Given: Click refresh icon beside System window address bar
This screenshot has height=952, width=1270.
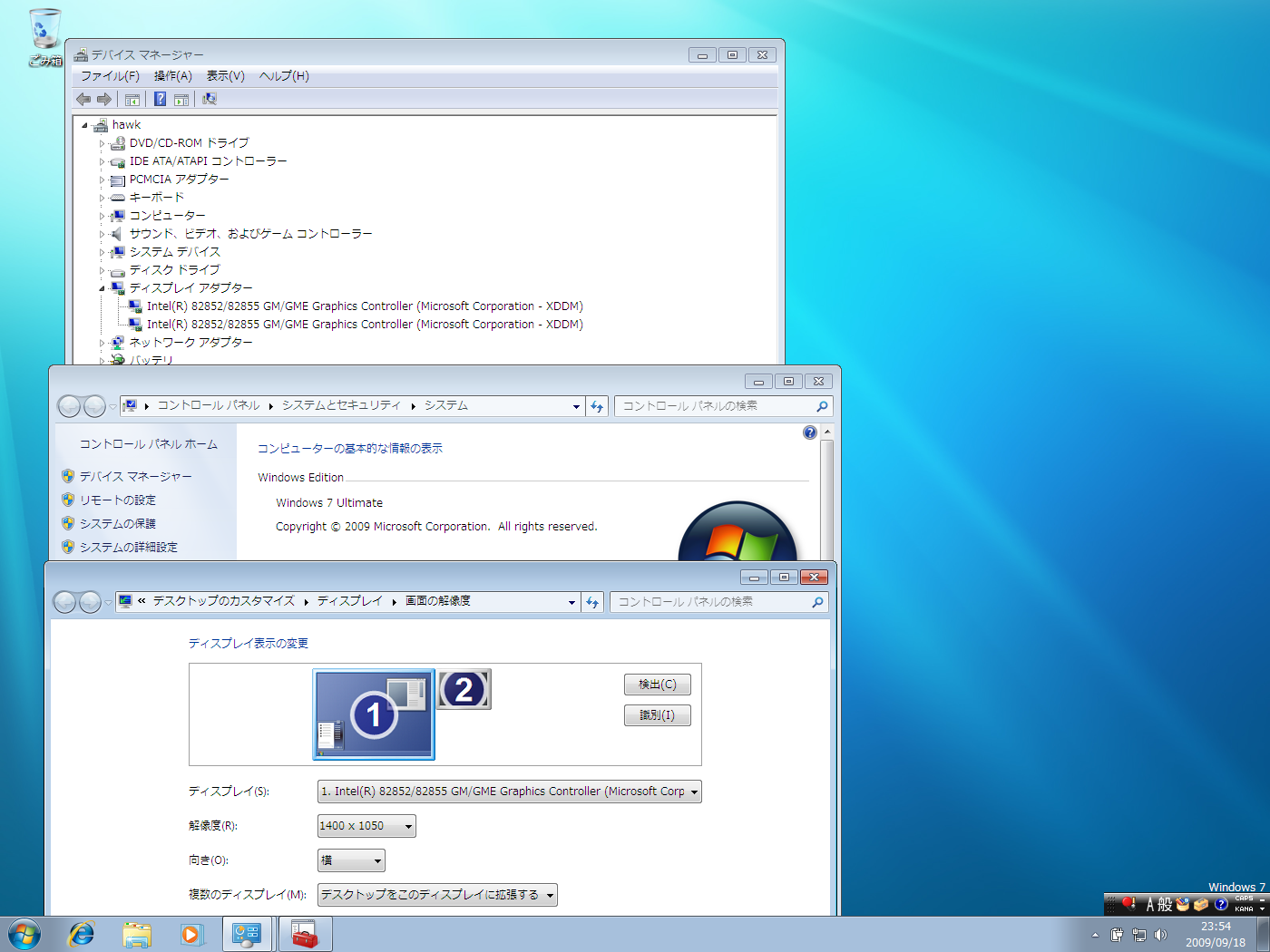Looking at the screenshot, I should pyautogui.click(x=597, y=406).
